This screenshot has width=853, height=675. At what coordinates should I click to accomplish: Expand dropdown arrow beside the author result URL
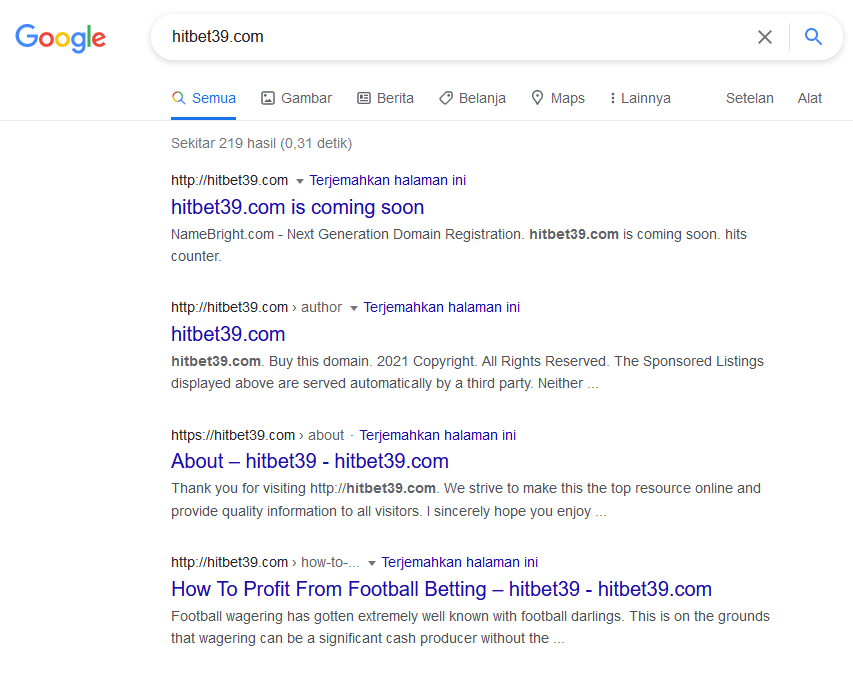point(354,308)
